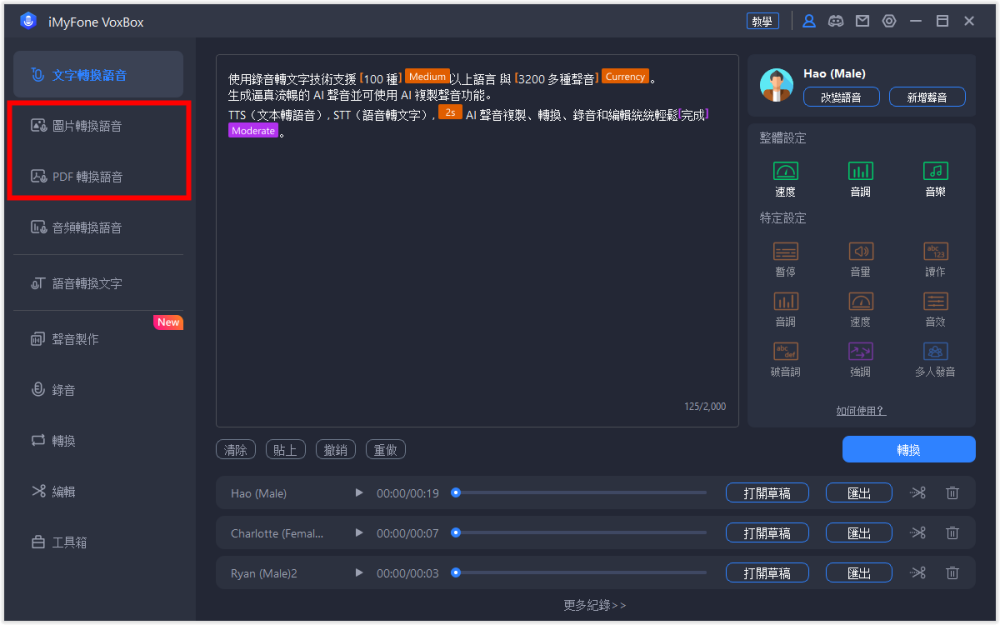The width and height of the screenshot is (1000, 625).
Task: Click the Medium tag in the text
Action: tap(427, 77)
